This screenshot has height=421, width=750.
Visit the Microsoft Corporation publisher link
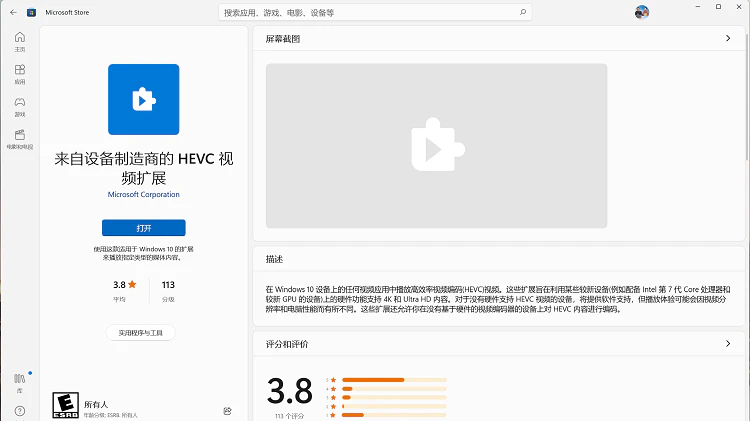143,194
